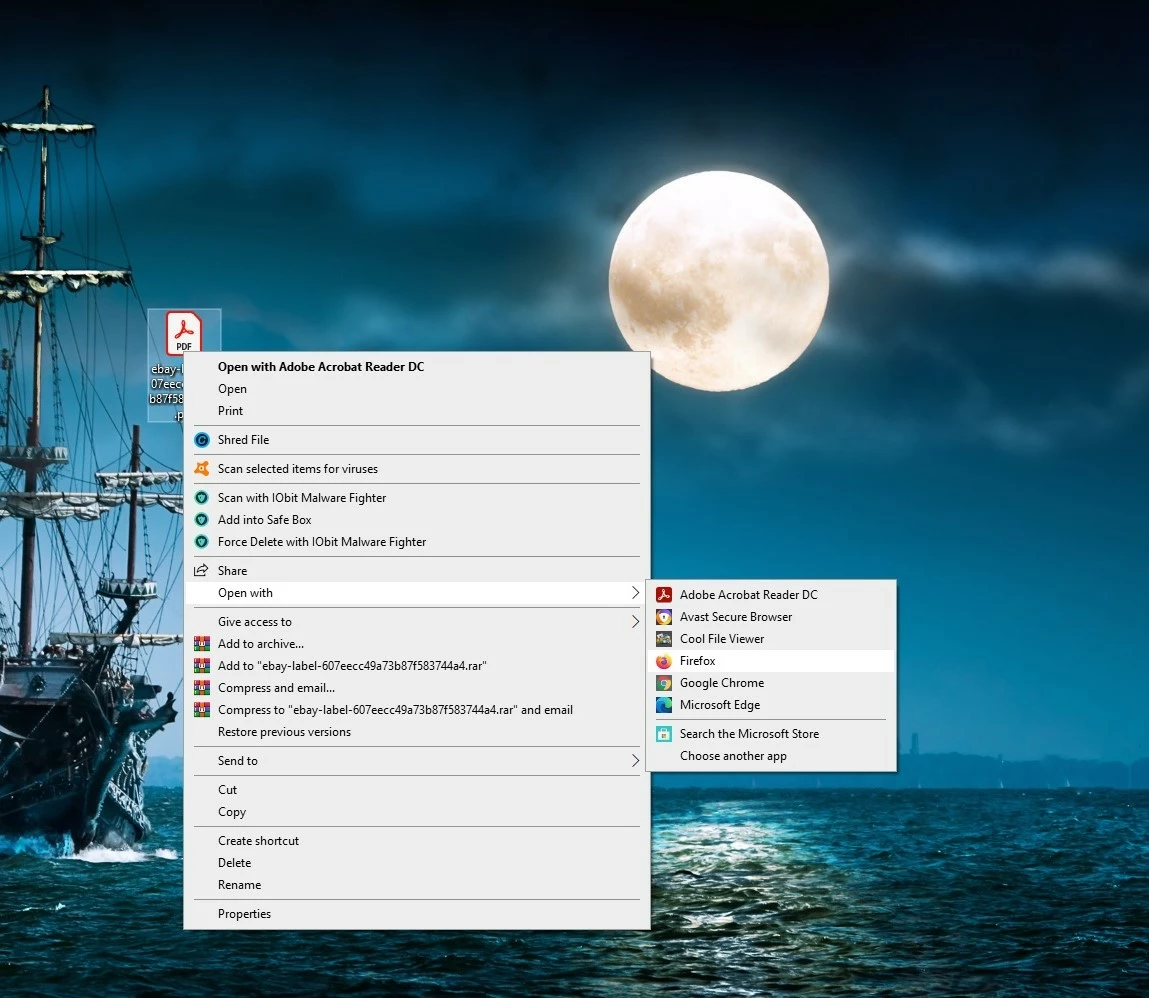The width and height of the screenshot is (1149, 998).
Task: Select Print from the context menu
Action: coord(417,410)
